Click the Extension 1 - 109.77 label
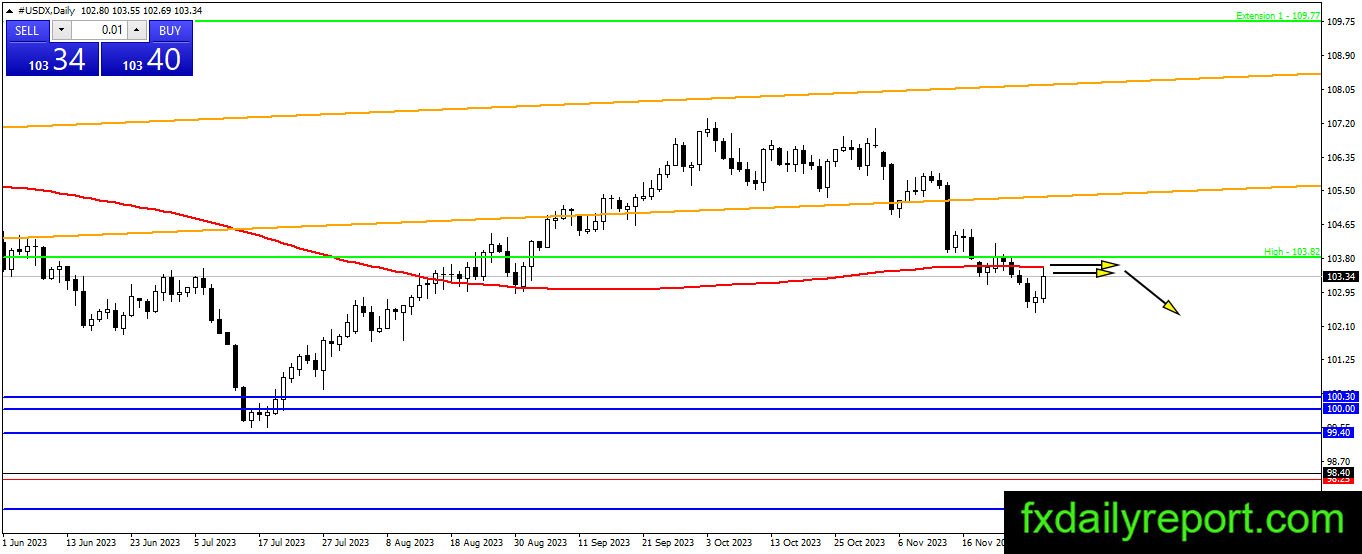 [x=1278, y=16]
